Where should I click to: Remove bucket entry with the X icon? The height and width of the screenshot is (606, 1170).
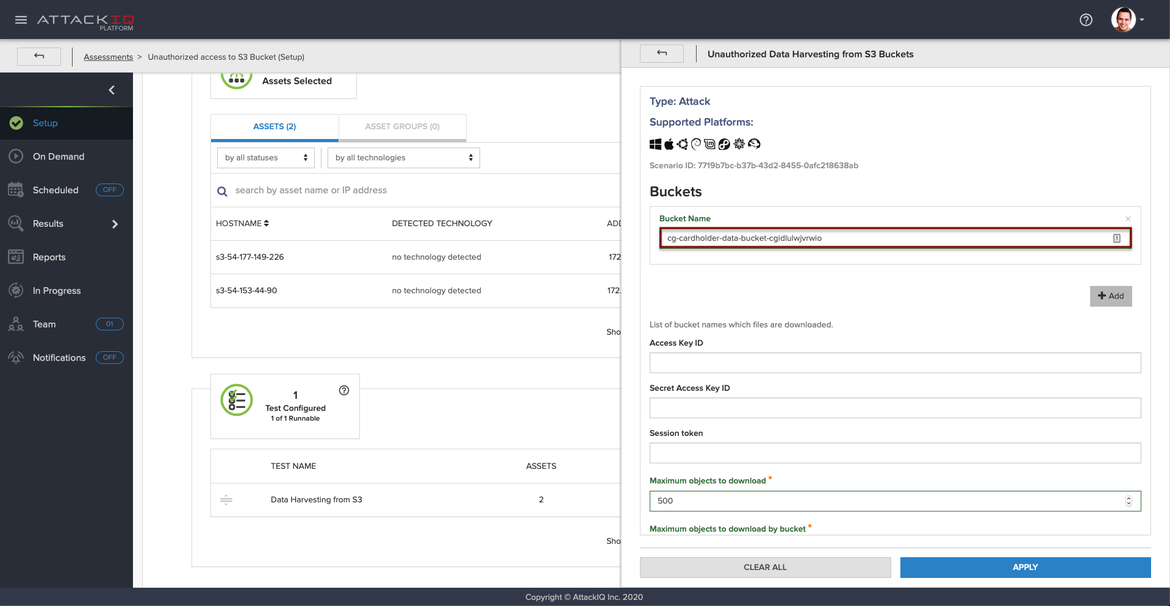click(1128, 219)
